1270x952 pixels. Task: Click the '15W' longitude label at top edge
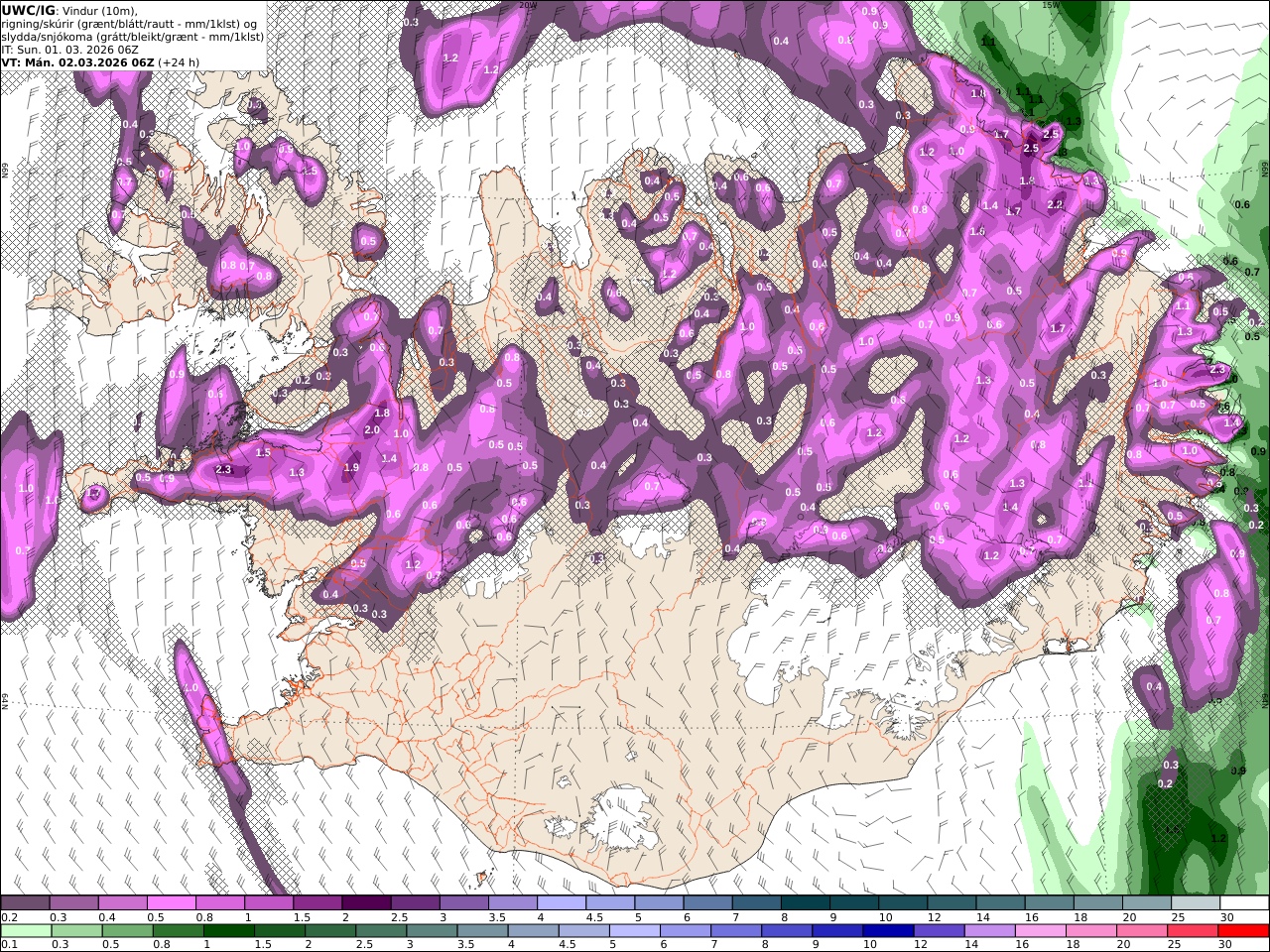click(x=1049, y=4)
